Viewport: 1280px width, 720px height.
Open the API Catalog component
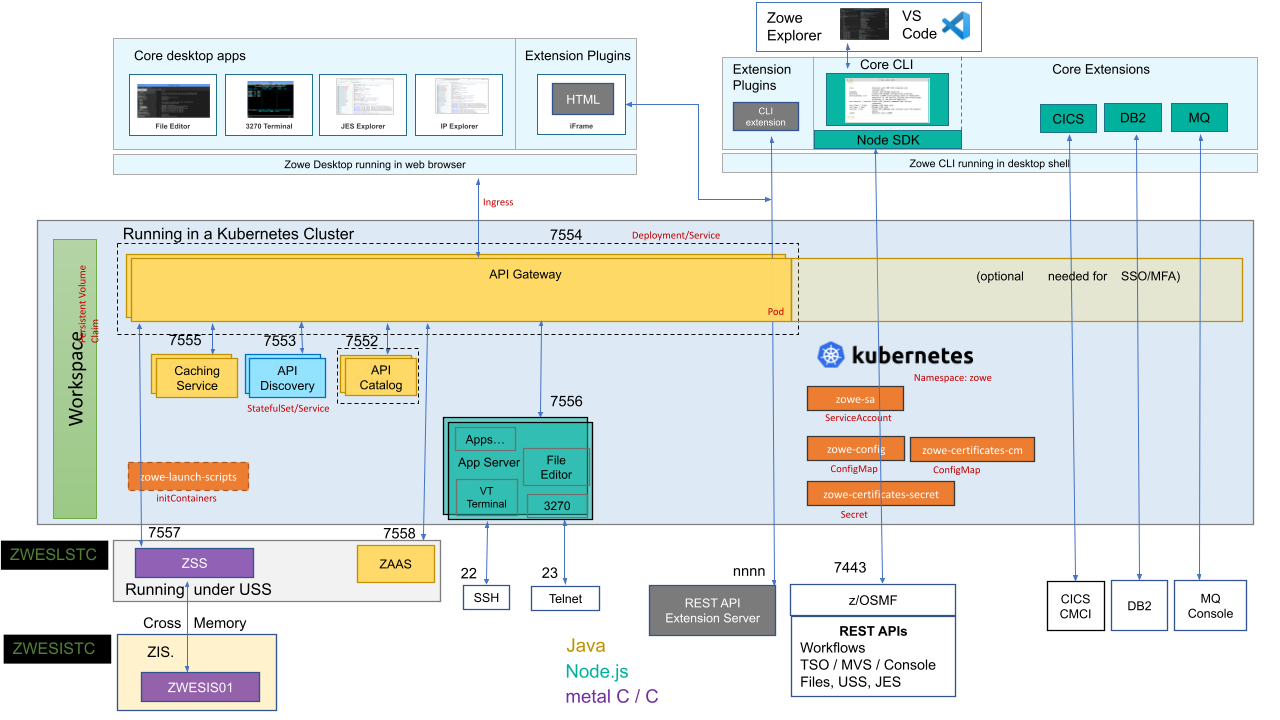380,376
